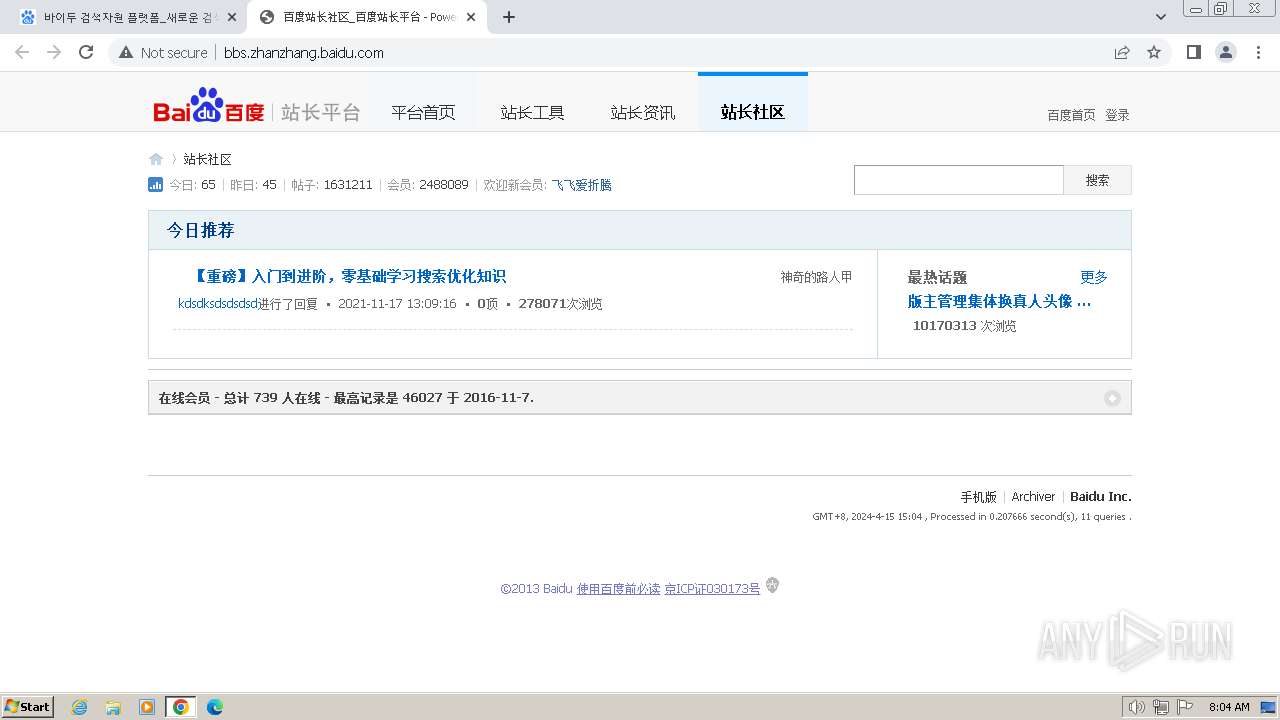Click the network tray icon
This screenshot has height=720, width=1280.
pos(1161,707)
